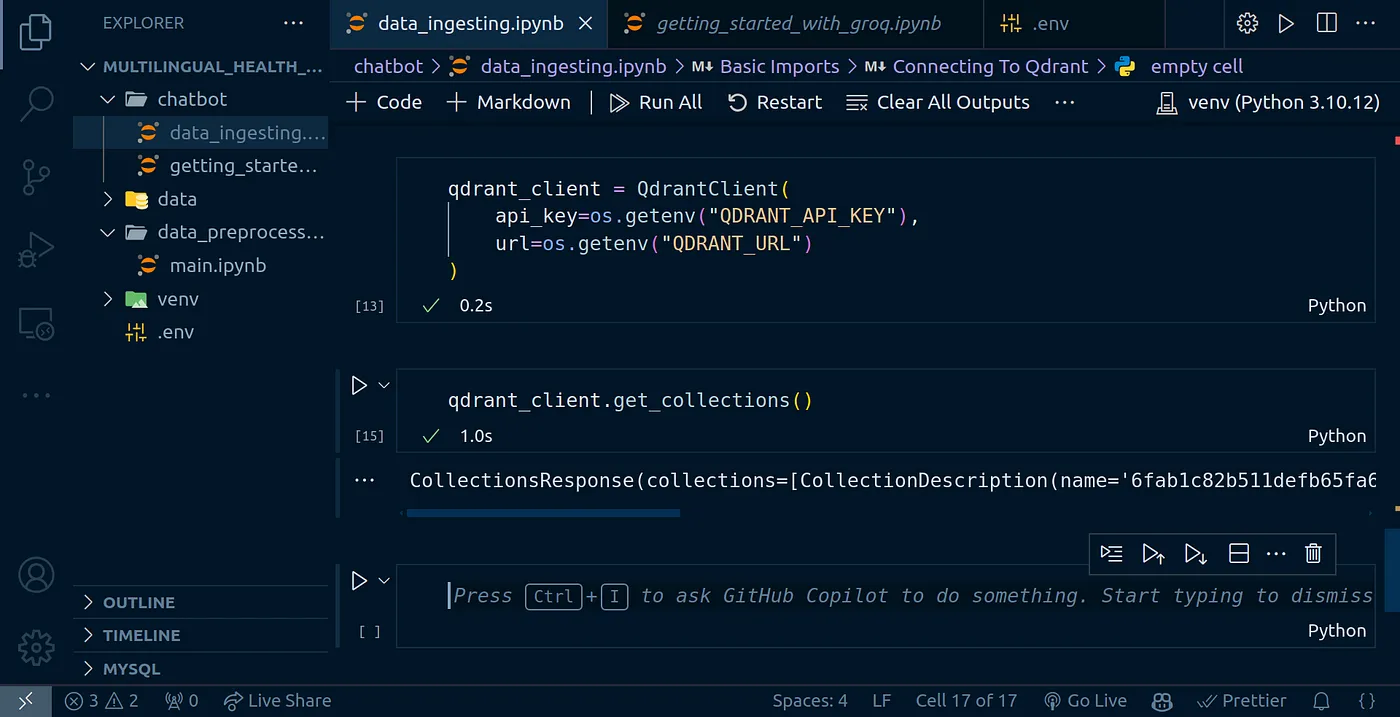1400x717 pixels.
Task: Toggle Go Live server
Action: [1085, 701]
